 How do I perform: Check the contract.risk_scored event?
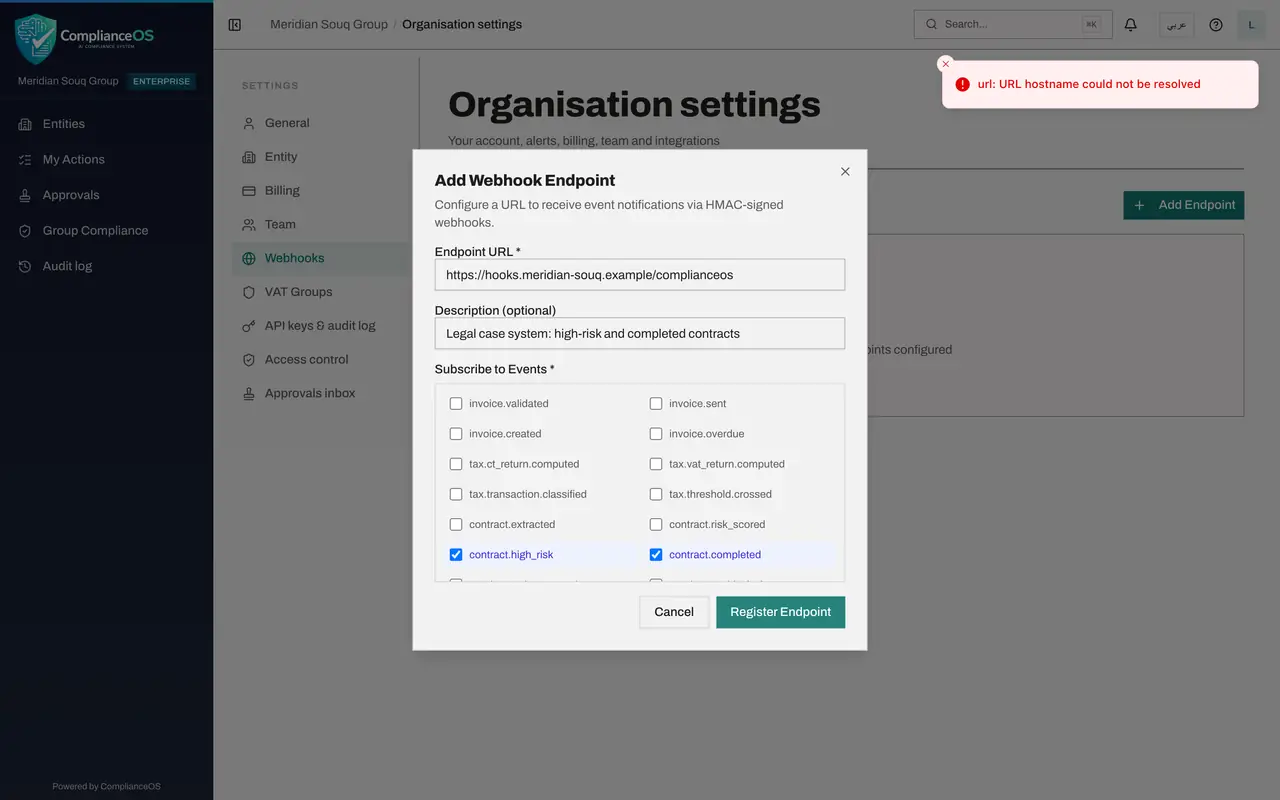(656, 524)
